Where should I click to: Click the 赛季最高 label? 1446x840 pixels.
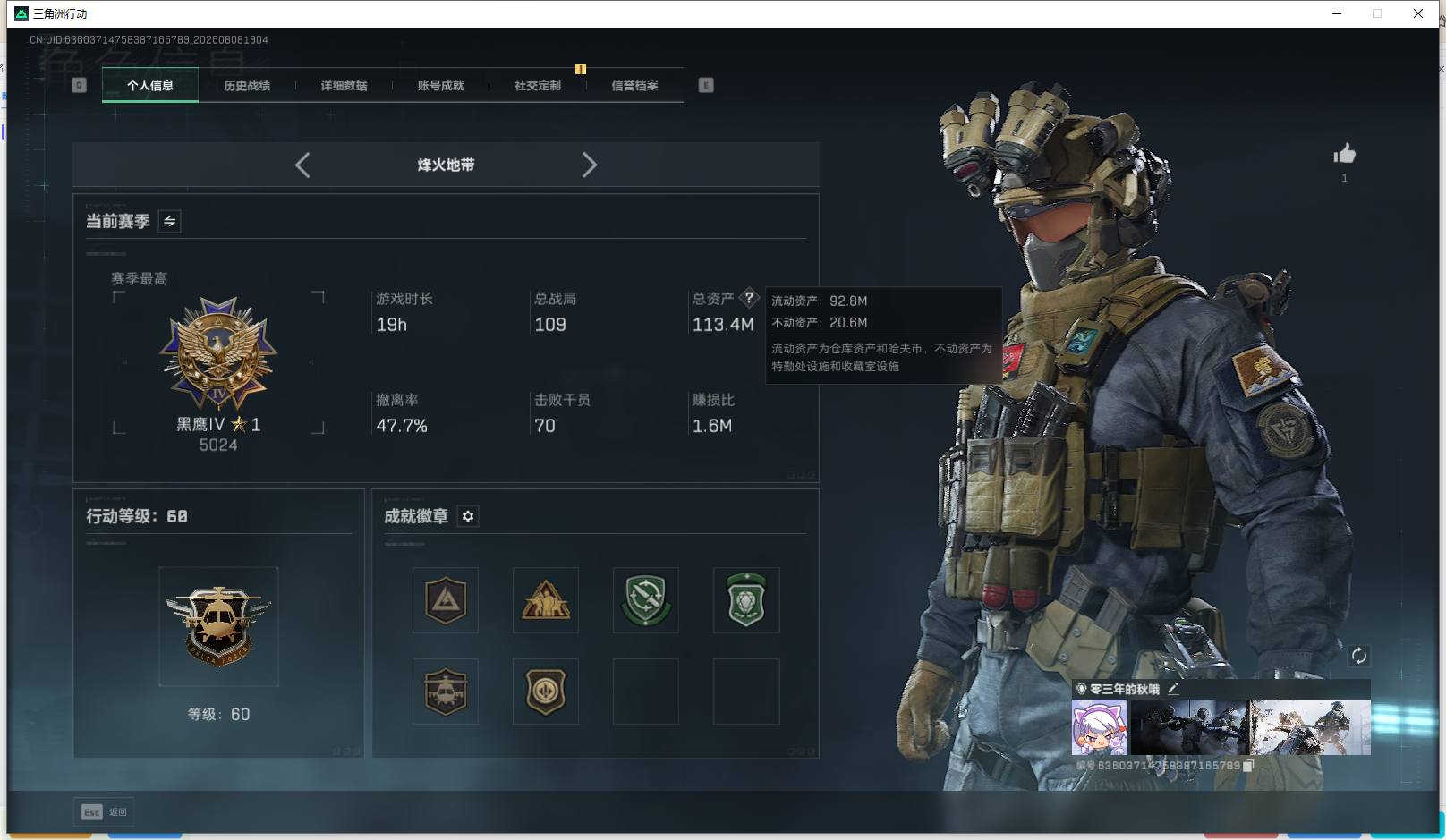pyautogui.click(x=140, y=279)
